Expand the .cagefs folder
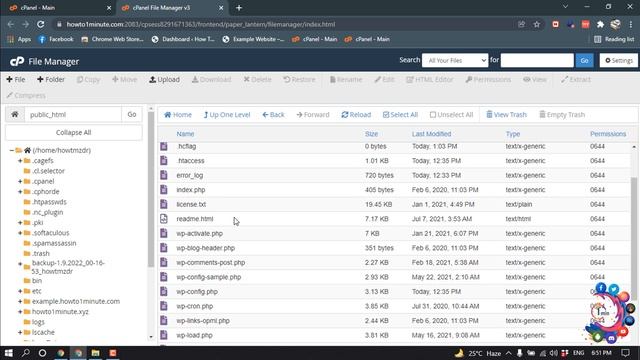The height and width of the screenshot is (360, 640). [20, 161]
